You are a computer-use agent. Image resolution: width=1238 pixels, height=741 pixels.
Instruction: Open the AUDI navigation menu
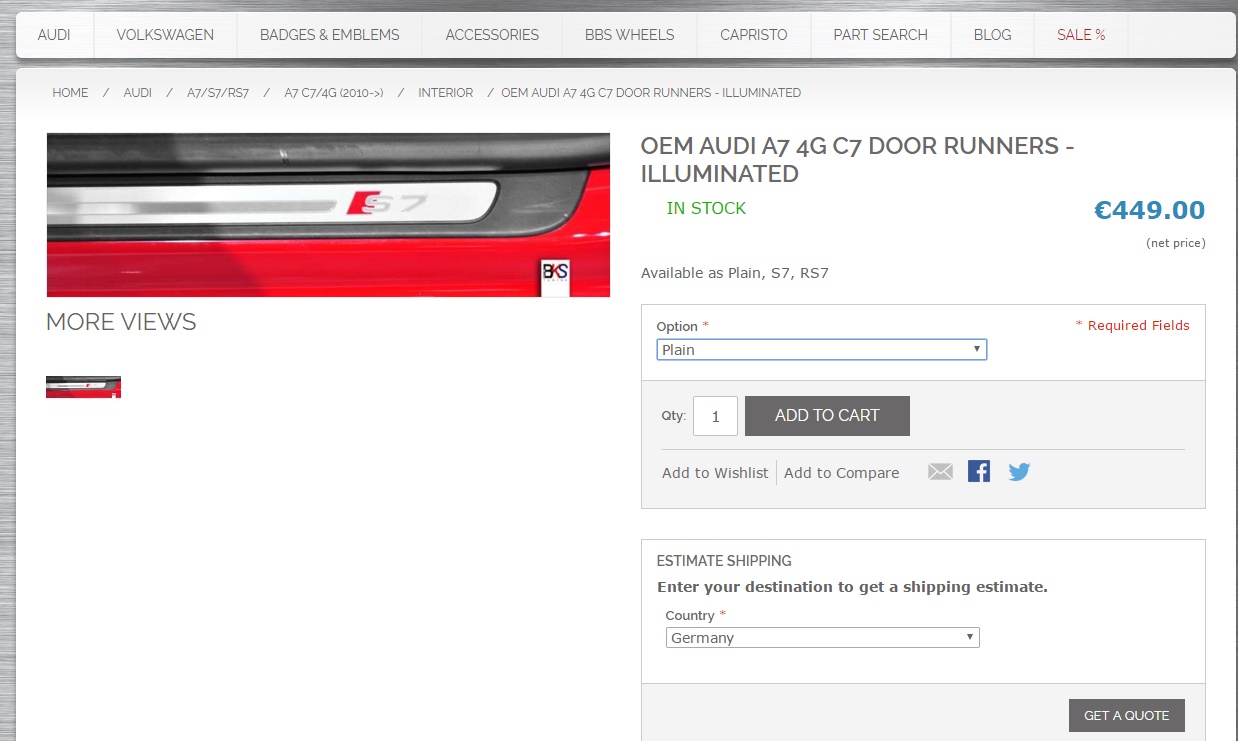[54, 35]
